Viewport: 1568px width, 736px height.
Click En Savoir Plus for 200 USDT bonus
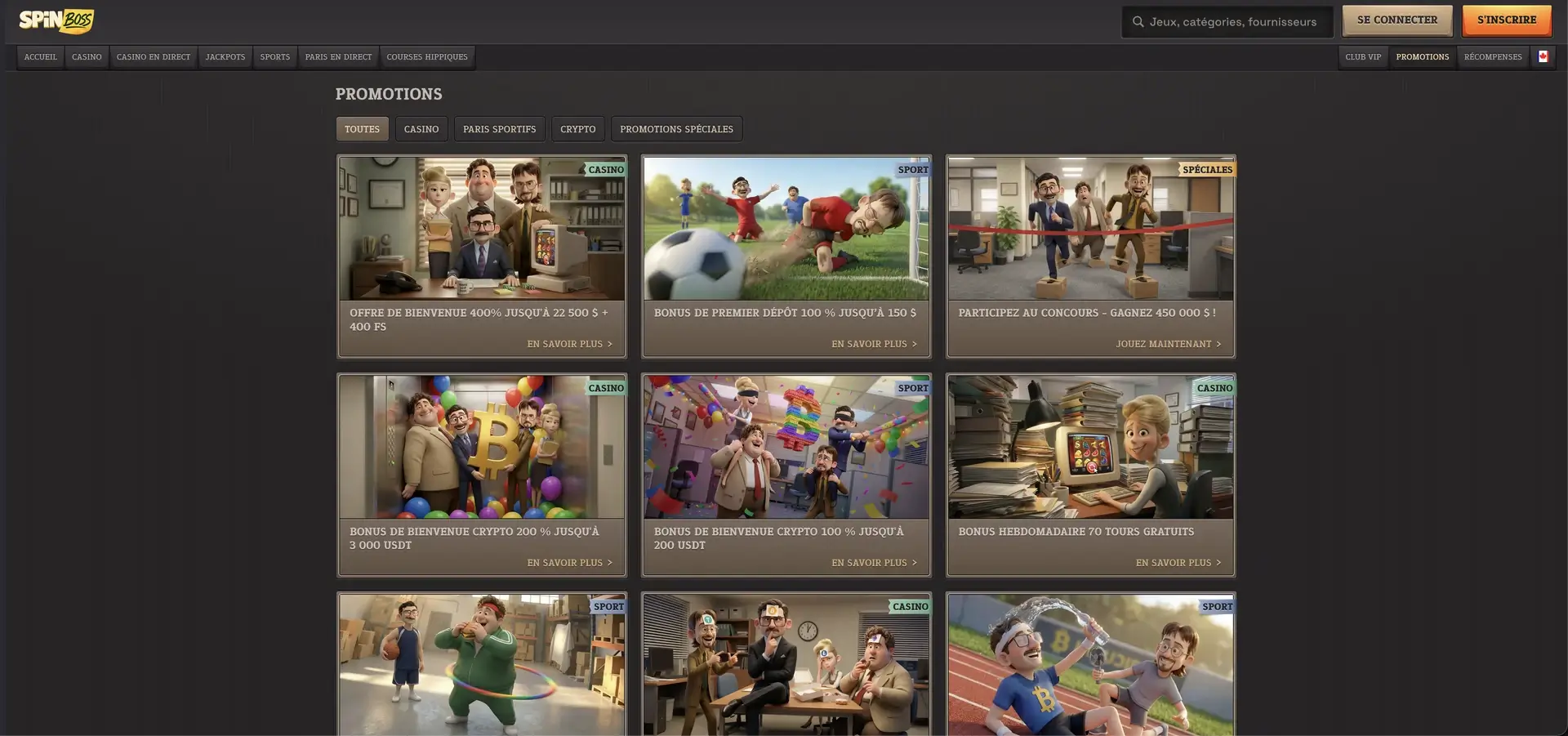point(874,563)
